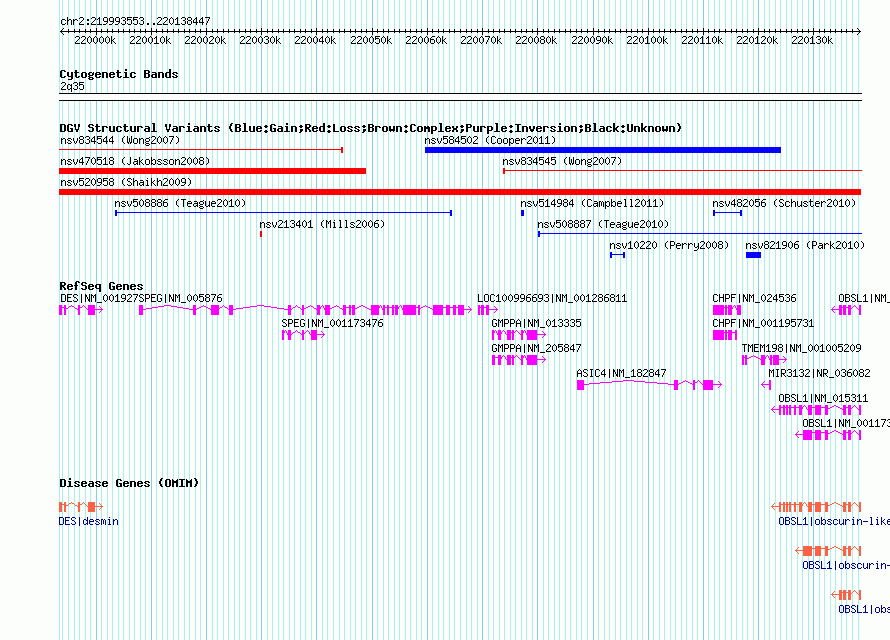890x640 pixels.
Task: Click the 220070k ruler tick label
Action: click(x=481, y=40)
